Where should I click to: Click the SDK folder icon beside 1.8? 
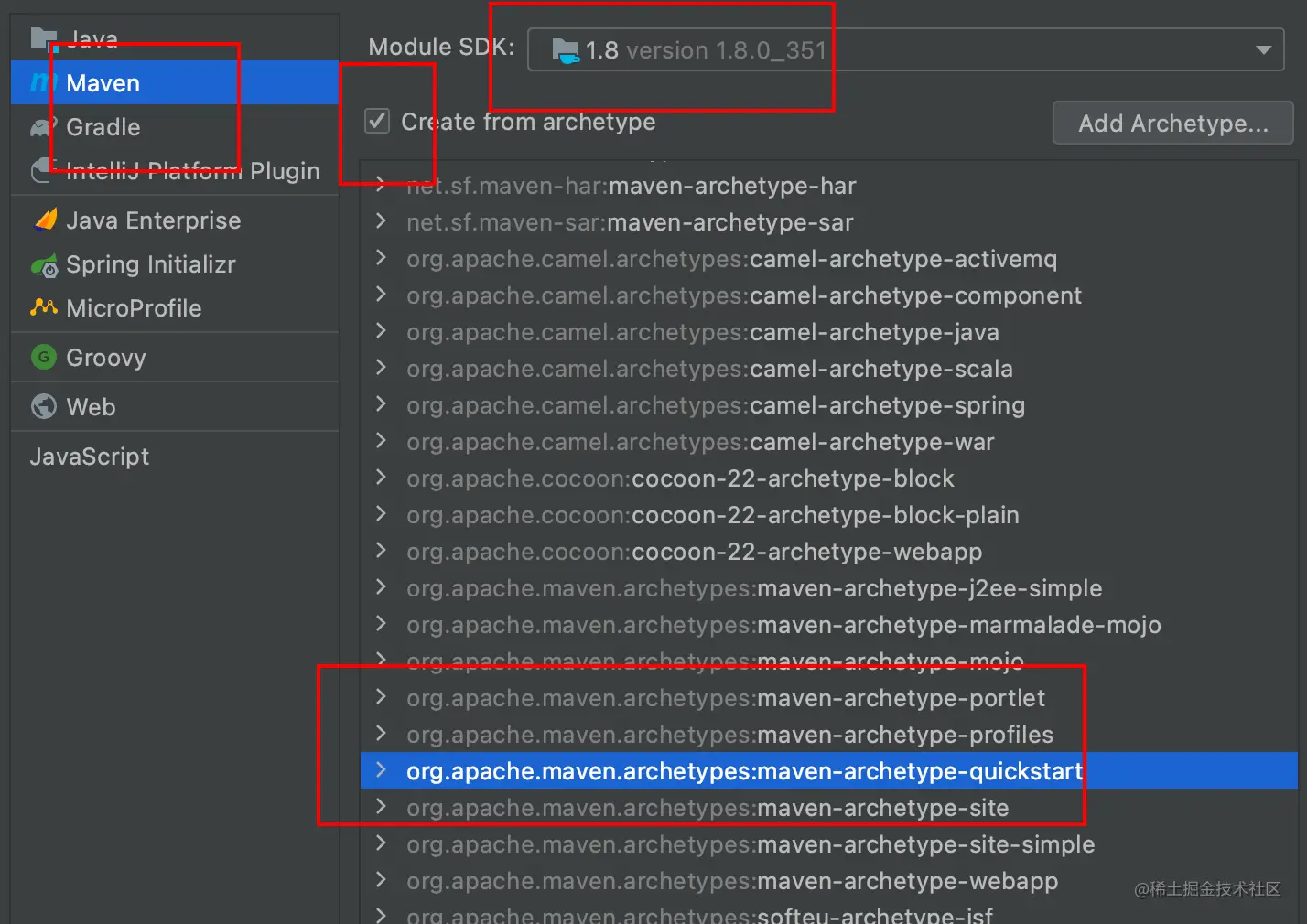(x=567, y=50)
